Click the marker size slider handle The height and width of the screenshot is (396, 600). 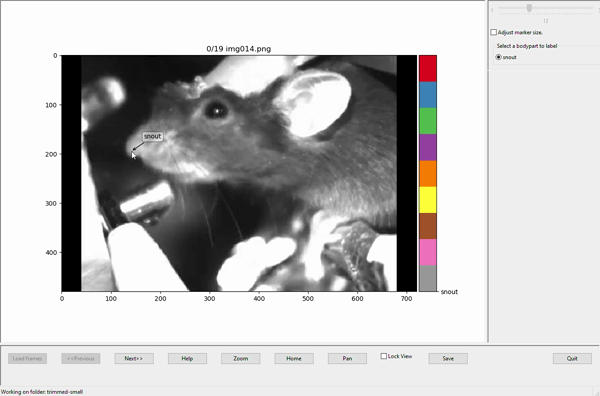click(x=529, y=8)
